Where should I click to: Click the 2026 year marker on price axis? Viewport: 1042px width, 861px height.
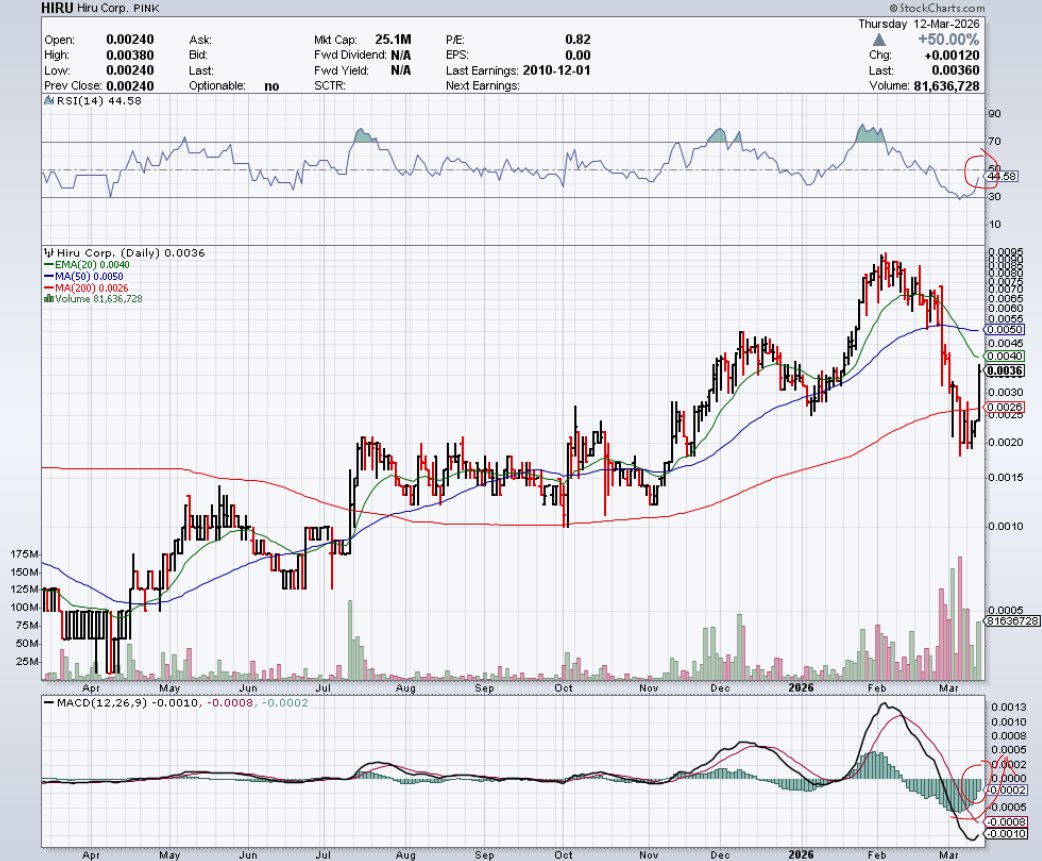pos(801,688)
